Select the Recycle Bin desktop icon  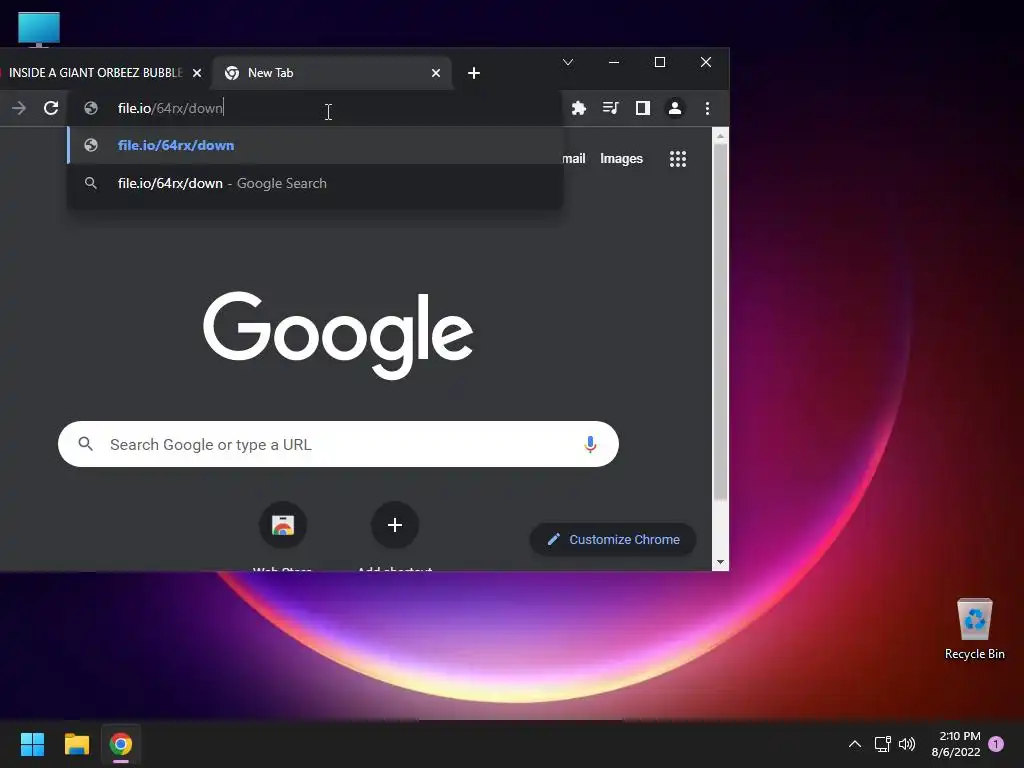pyautogui.click(x=974, y=628)
